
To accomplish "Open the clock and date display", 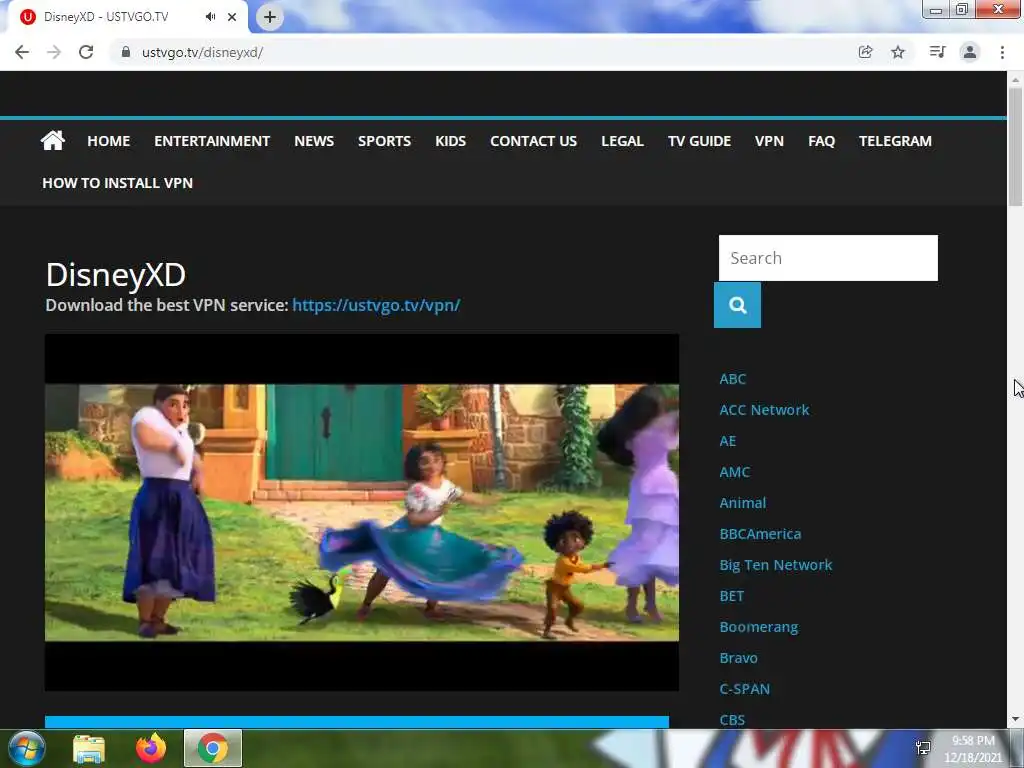I will tap(972, 749).
